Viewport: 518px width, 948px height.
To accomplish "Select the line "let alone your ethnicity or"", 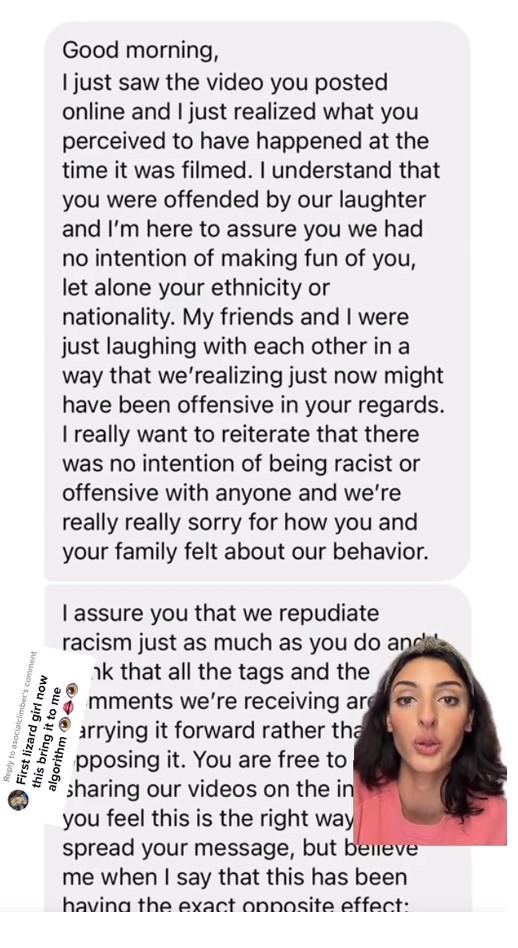I will [196, 288].
